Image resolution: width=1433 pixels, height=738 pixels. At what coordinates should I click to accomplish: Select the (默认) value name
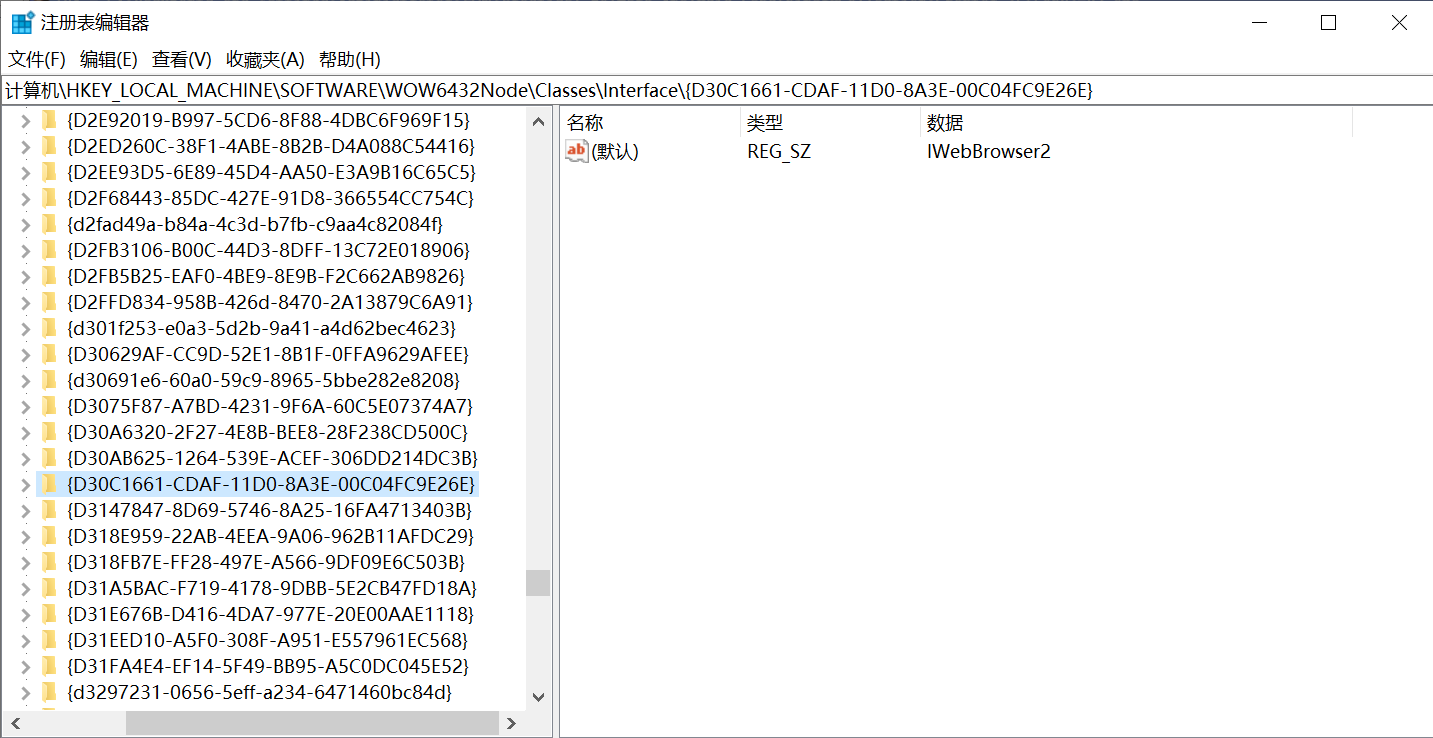coord(615,152)
